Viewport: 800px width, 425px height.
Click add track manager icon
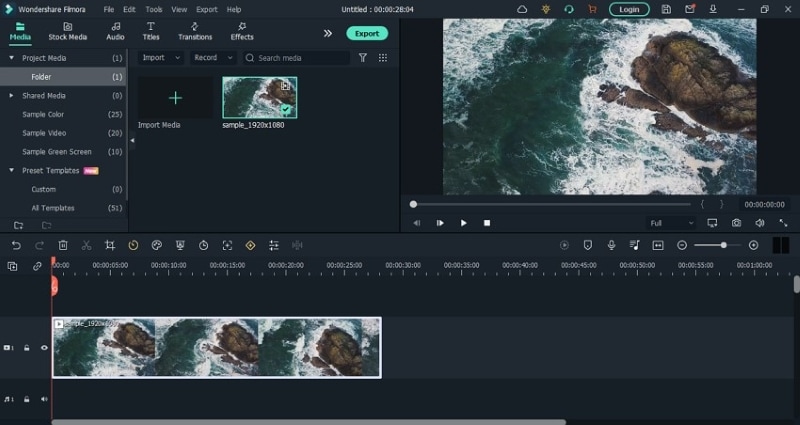(12, 266)
